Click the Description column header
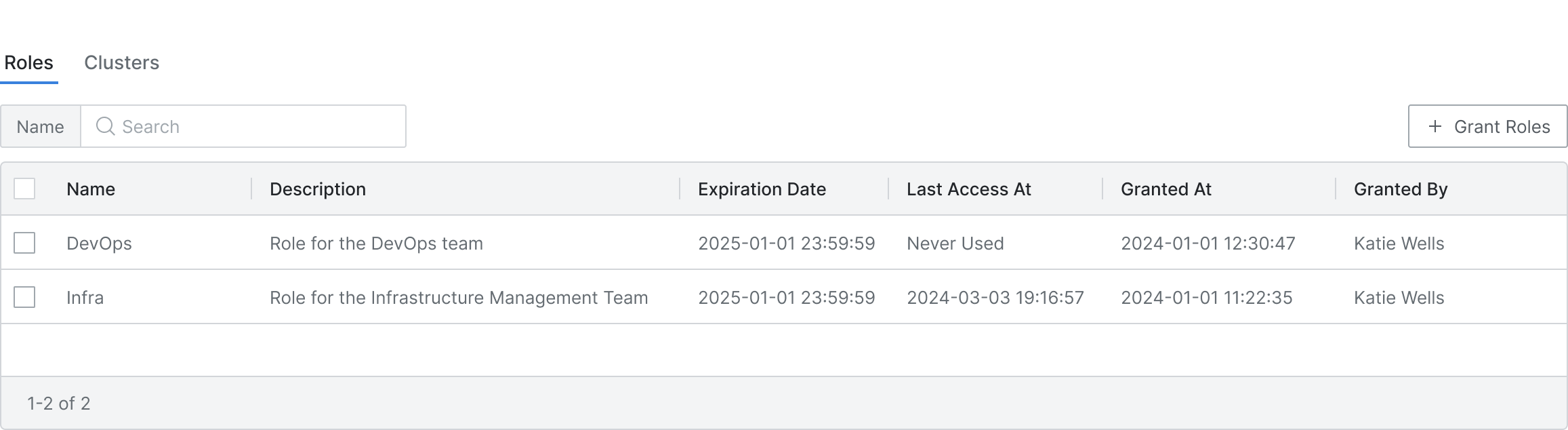 point(318,189)
